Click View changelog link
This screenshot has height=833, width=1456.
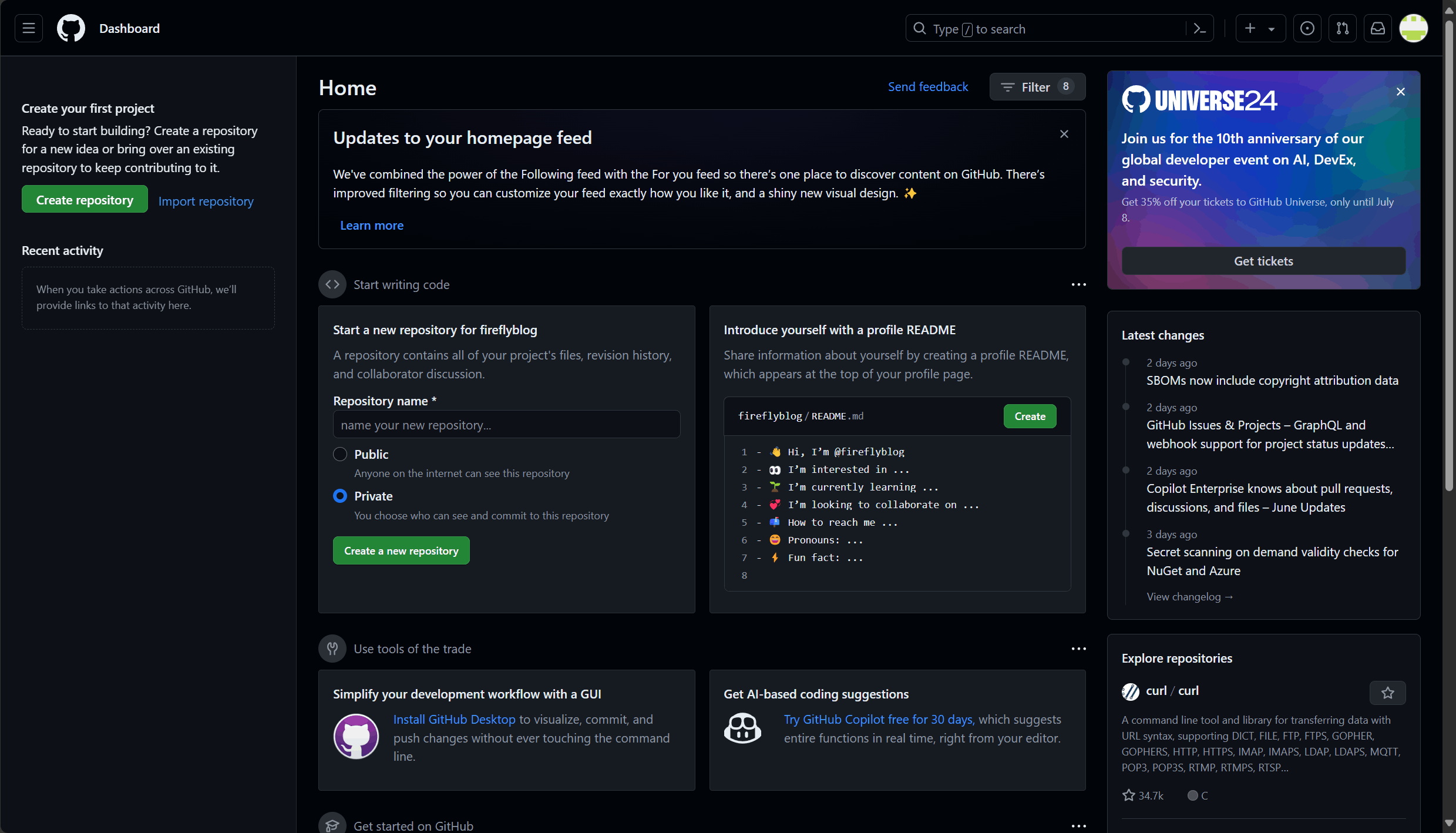click(1190, 596)
